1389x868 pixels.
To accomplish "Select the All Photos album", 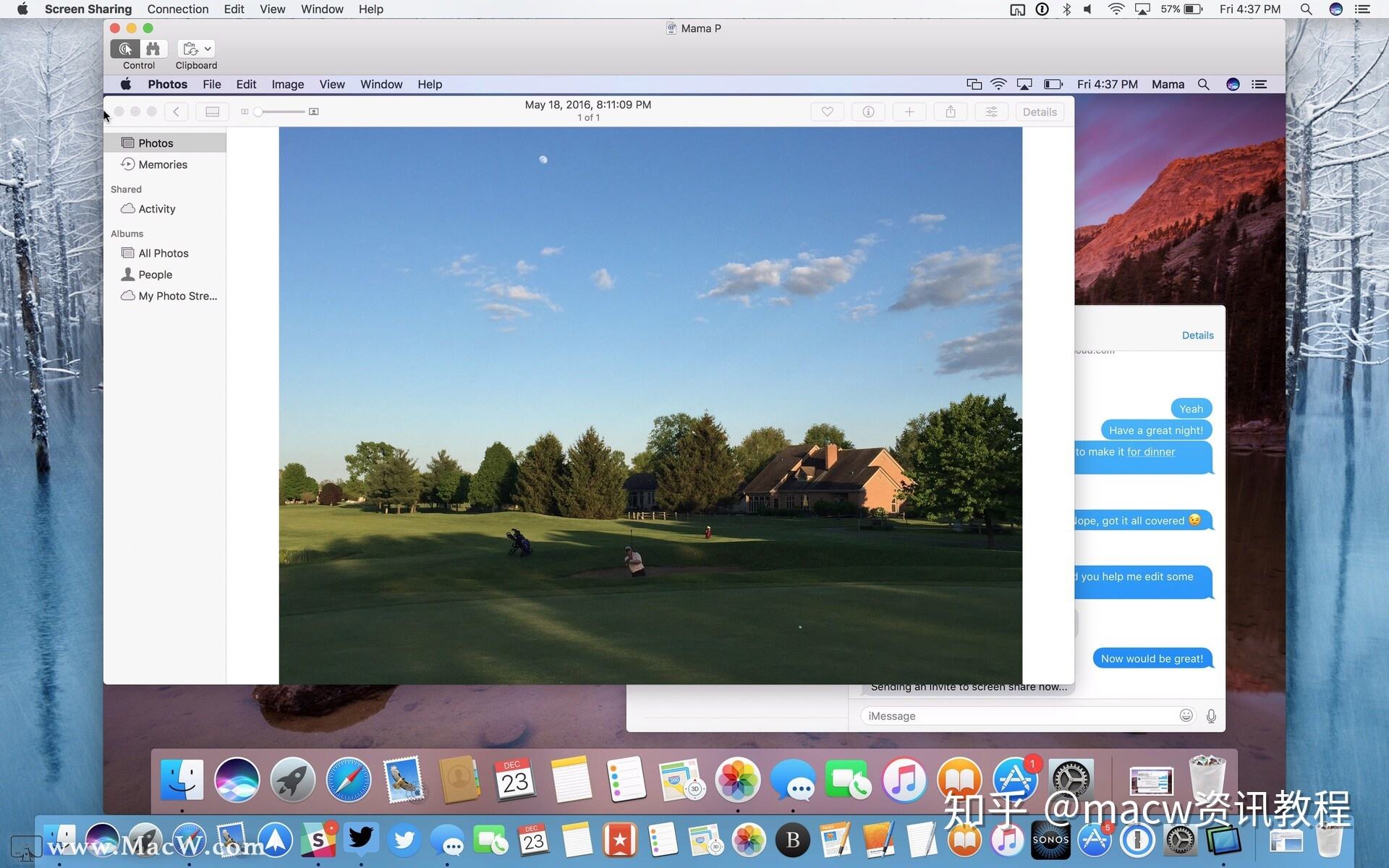I will [163, 252].
